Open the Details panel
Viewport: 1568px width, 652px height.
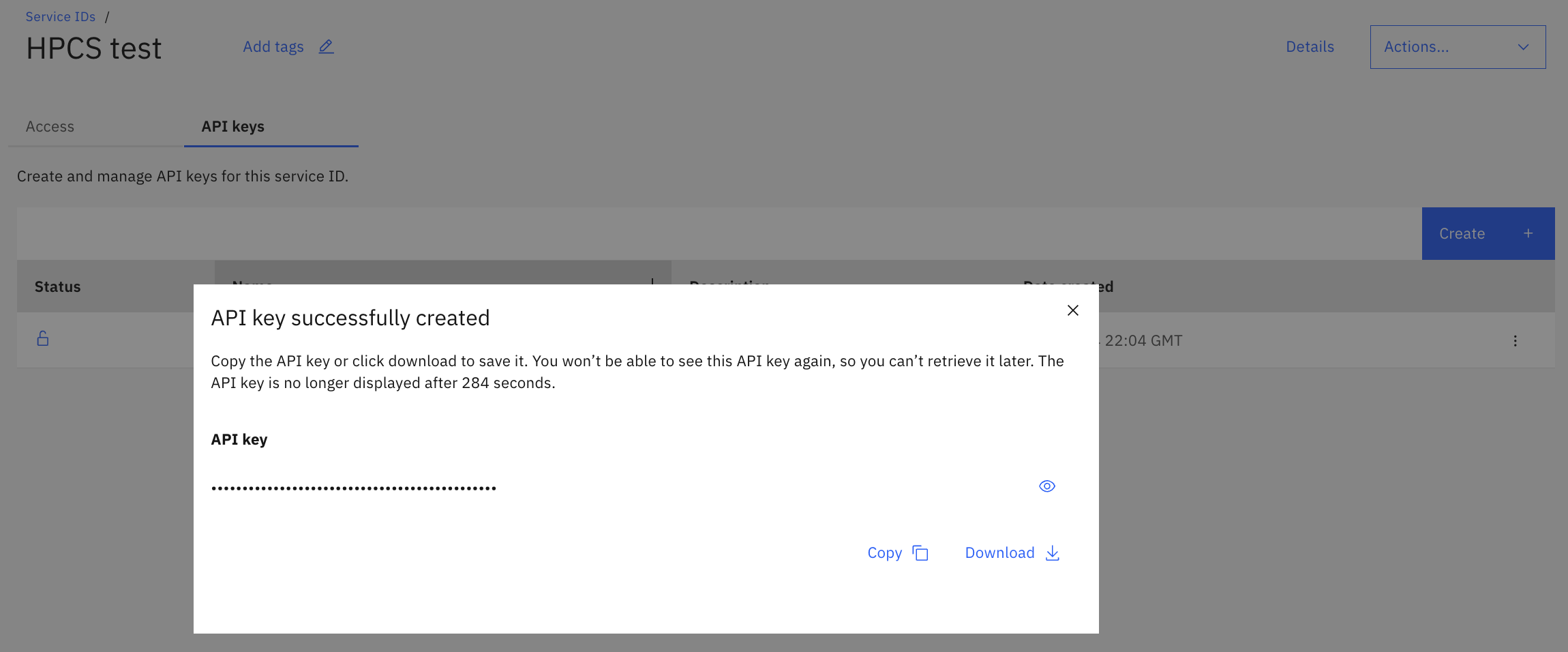tap(1310, 46)
